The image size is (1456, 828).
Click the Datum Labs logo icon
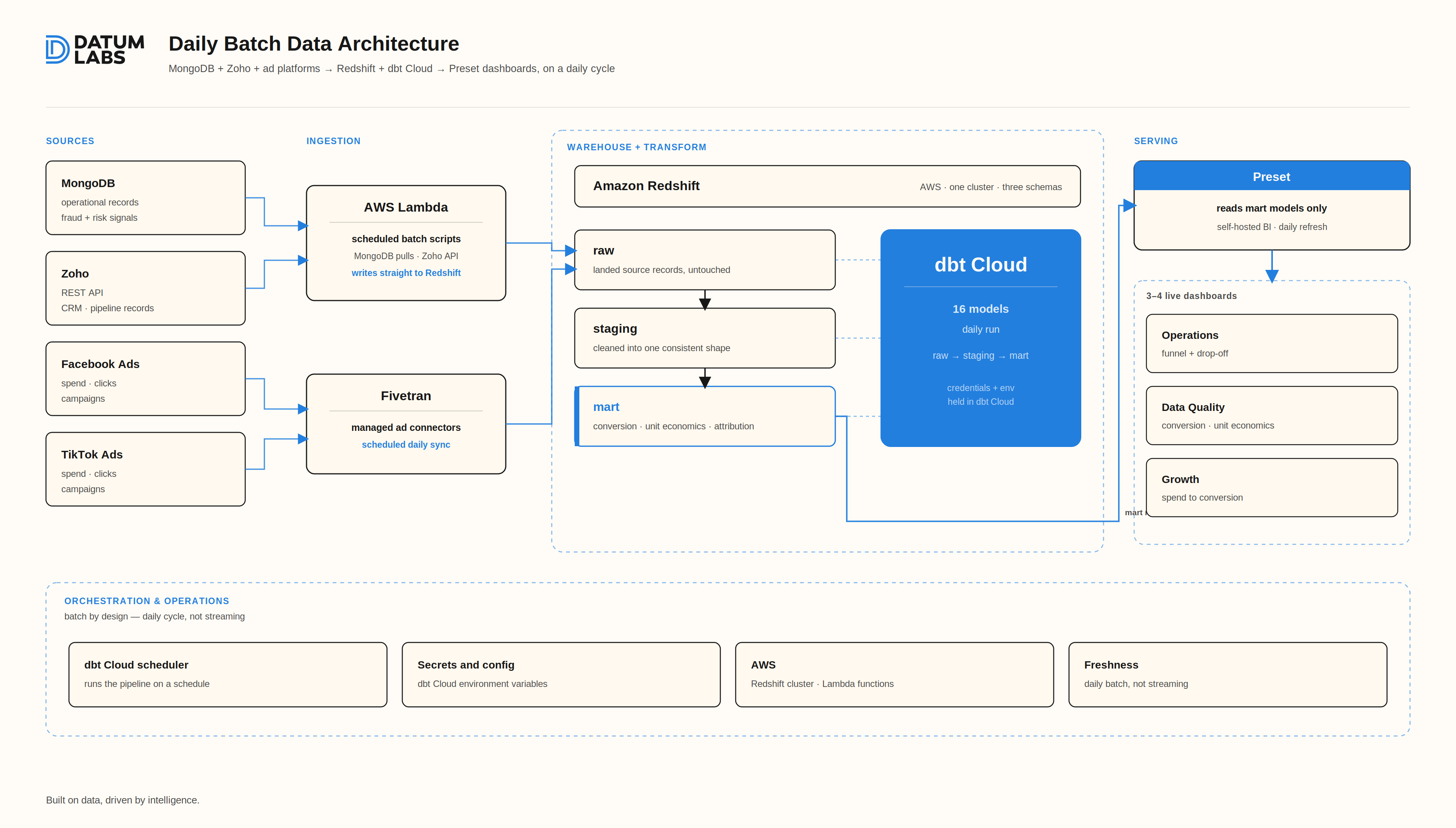(57, 49)
